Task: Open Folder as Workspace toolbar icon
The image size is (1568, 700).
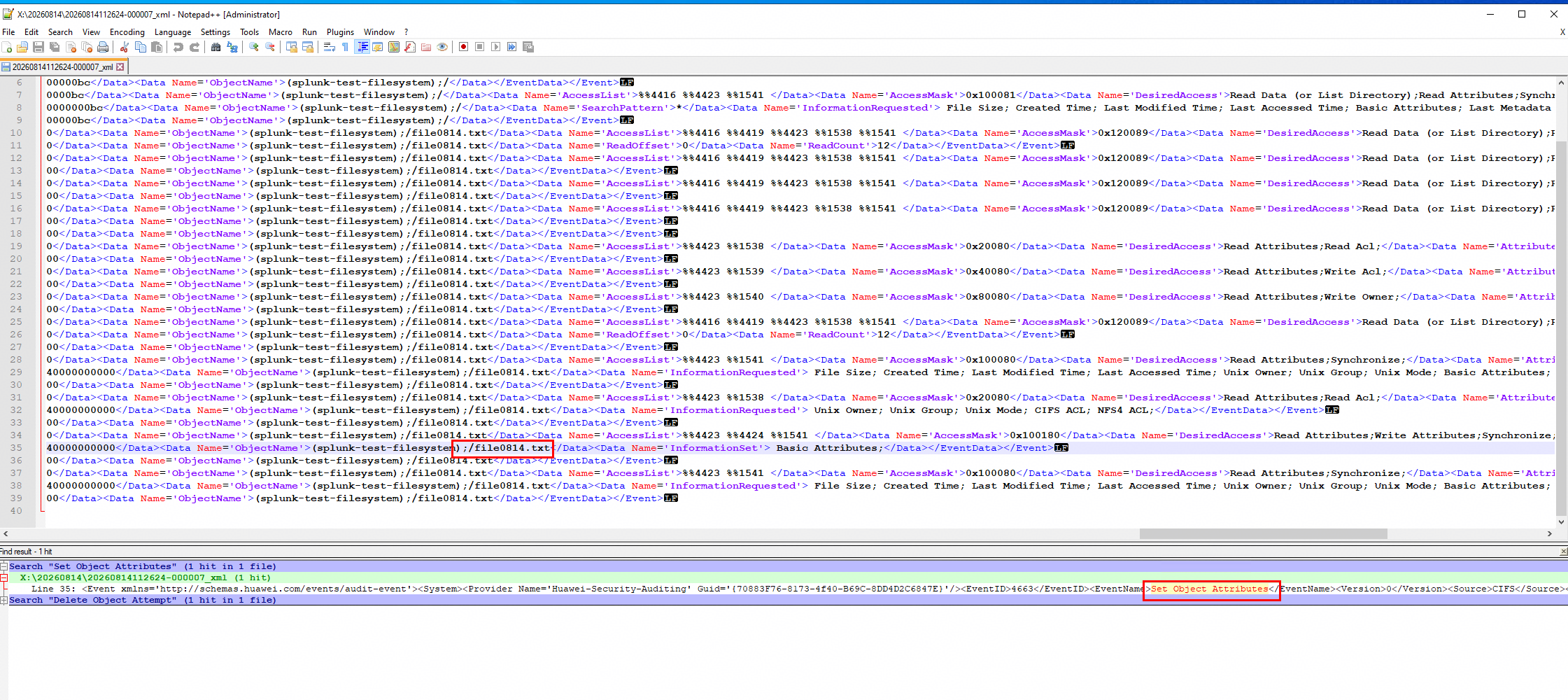Action: (426, 47)
